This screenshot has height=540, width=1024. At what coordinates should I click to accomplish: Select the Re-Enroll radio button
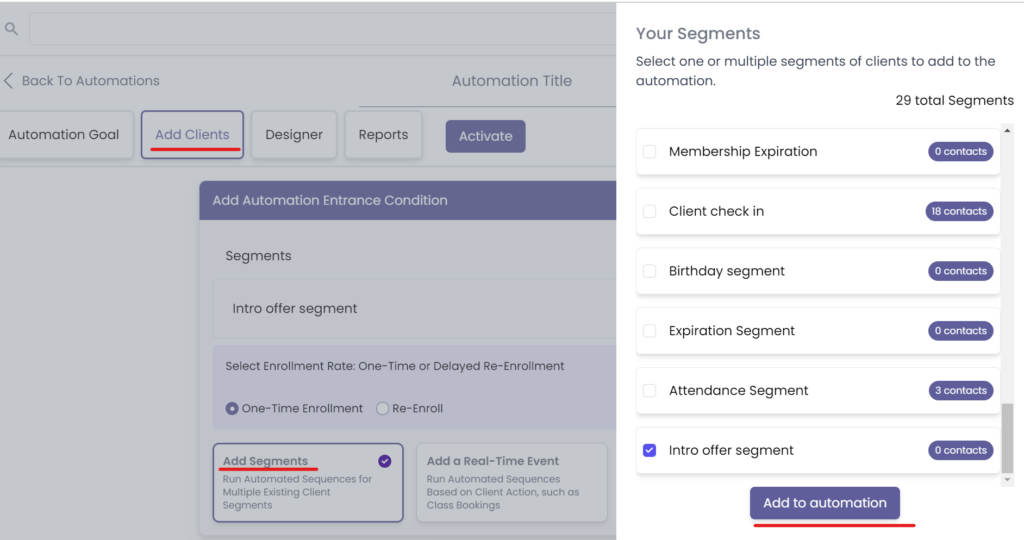click(382, 408)
